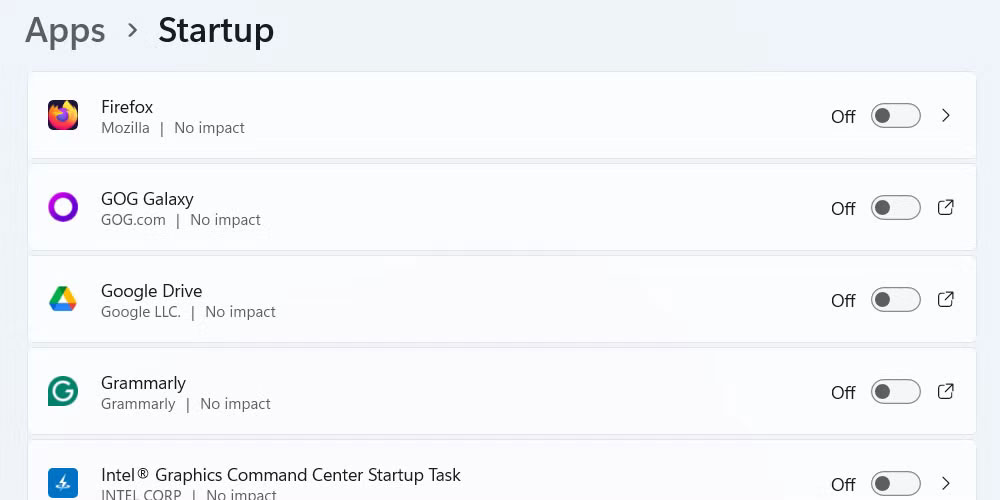Open Google Drive external link icon
The height and width of the screenshot is (500, 1000).
point(946,299)
